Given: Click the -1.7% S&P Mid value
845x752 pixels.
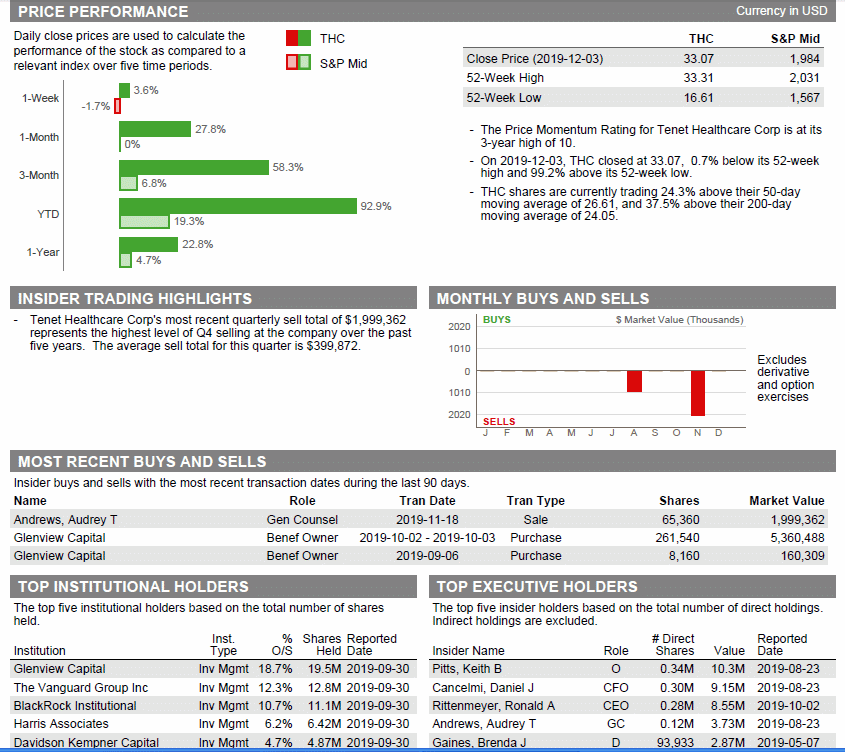Looking at the screenshot, I should (96, 106).
